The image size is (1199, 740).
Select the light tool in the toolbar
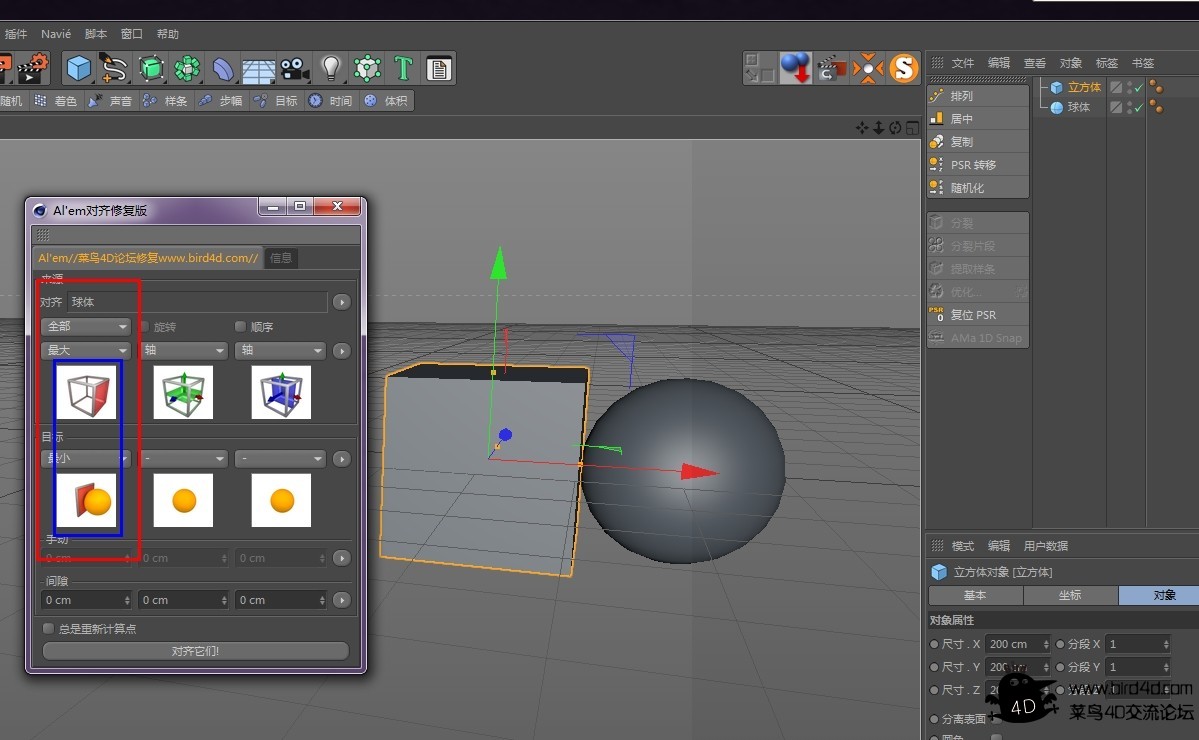330,68
